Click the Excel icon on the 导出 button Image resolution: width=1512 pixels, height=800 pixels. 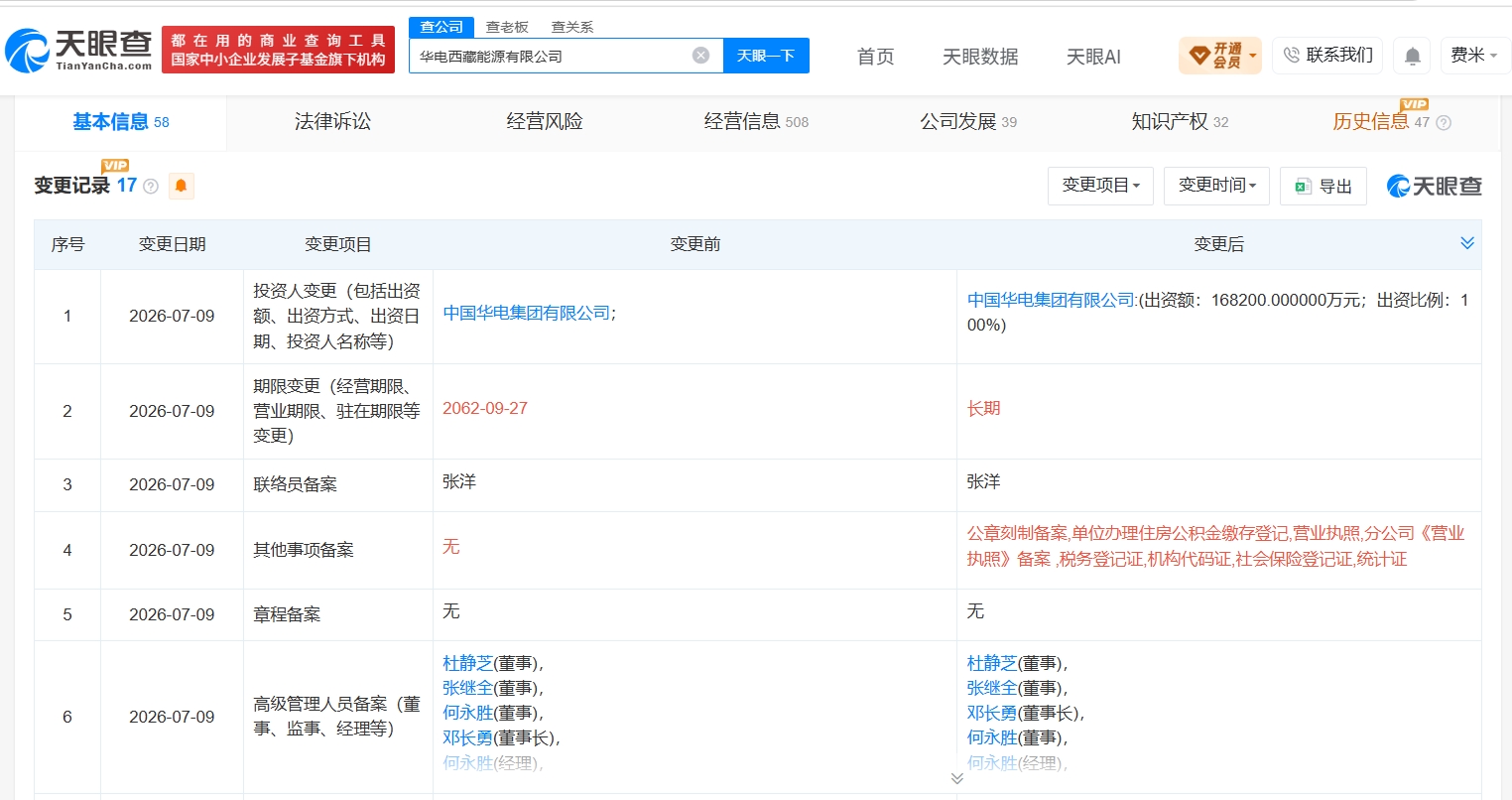click(x=1303, y=186)
